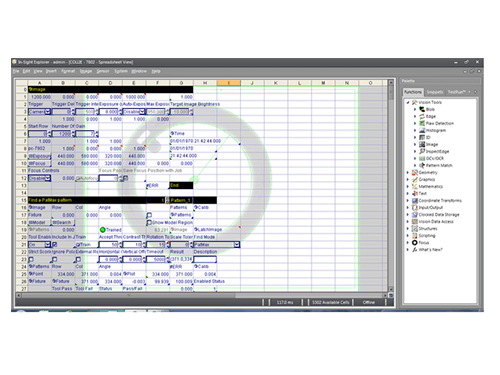Uncheck the Include In Job checkbox
The height and width of the screenshot is (375, 500).
(x=54, y=245)
